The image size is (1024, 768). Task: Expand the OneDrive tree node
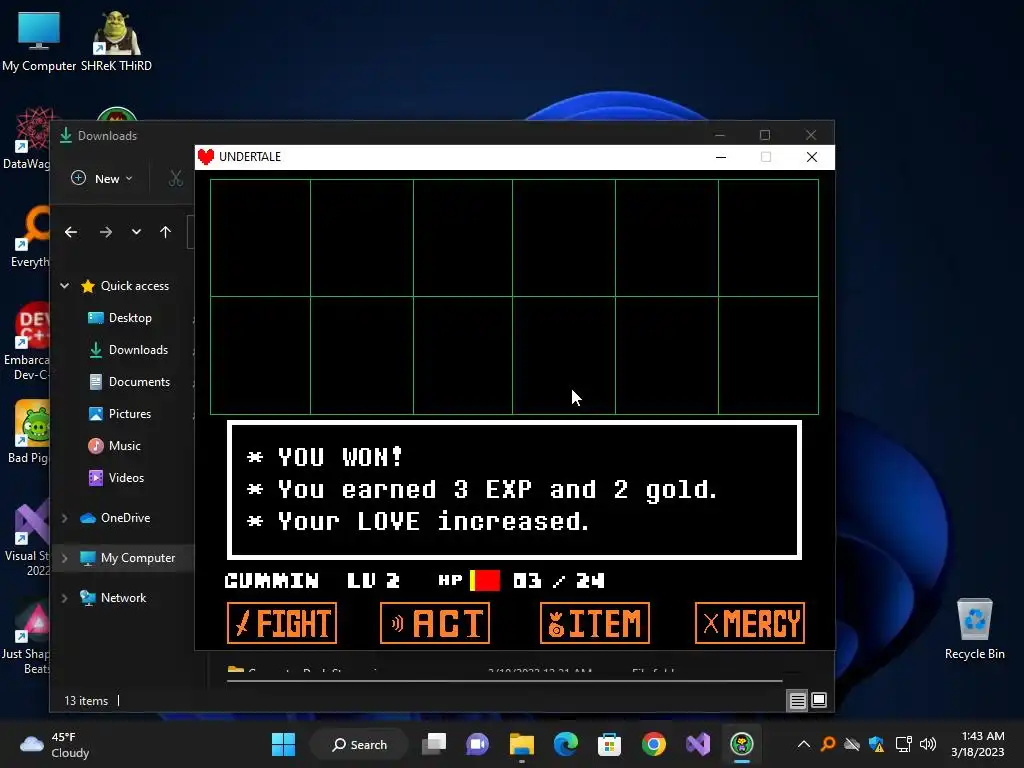tap(65, 518)
